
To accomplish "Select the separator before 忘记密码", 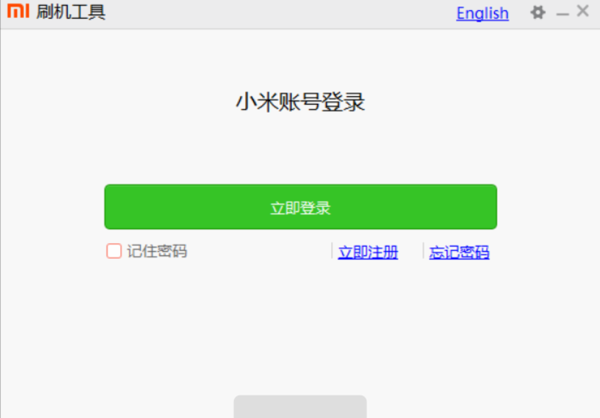I will coord(423,251).
